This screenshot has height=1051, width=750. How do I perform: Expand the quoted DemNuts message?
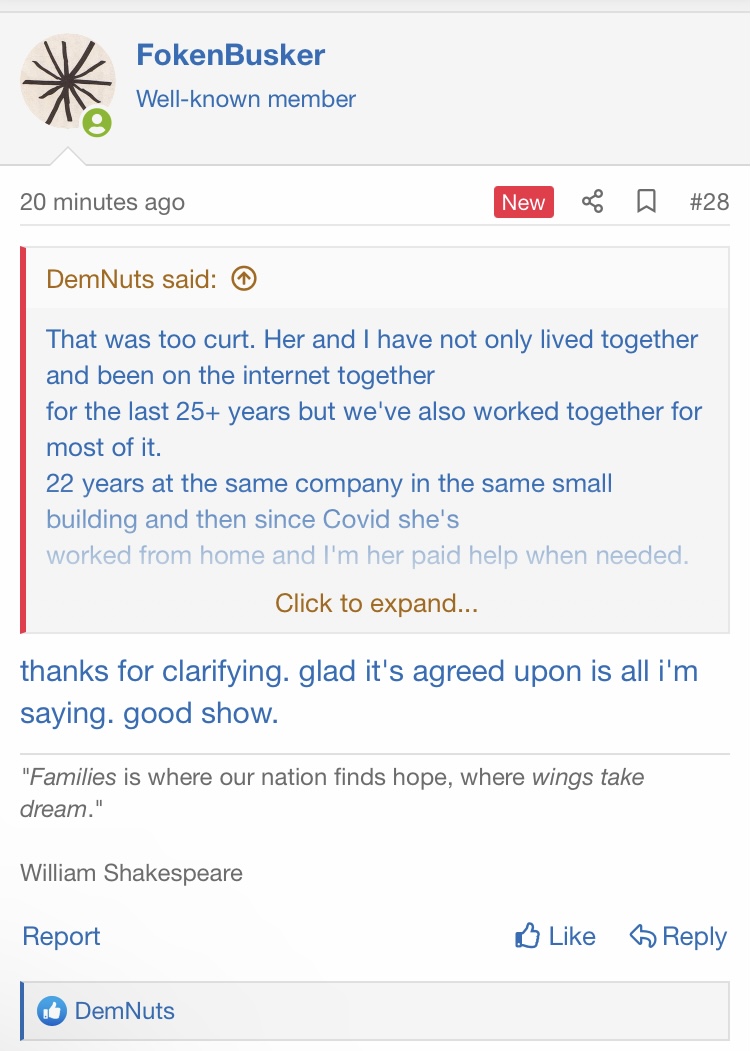(x=376, y=603)
